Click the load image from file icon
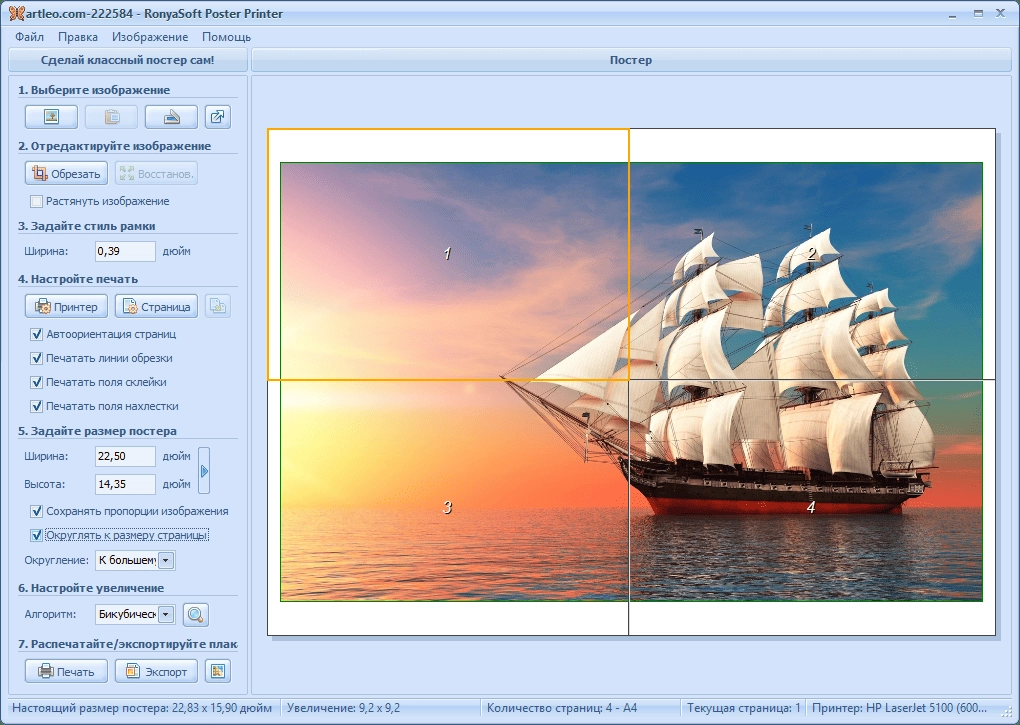1020x725 pixels. (51, 117)
